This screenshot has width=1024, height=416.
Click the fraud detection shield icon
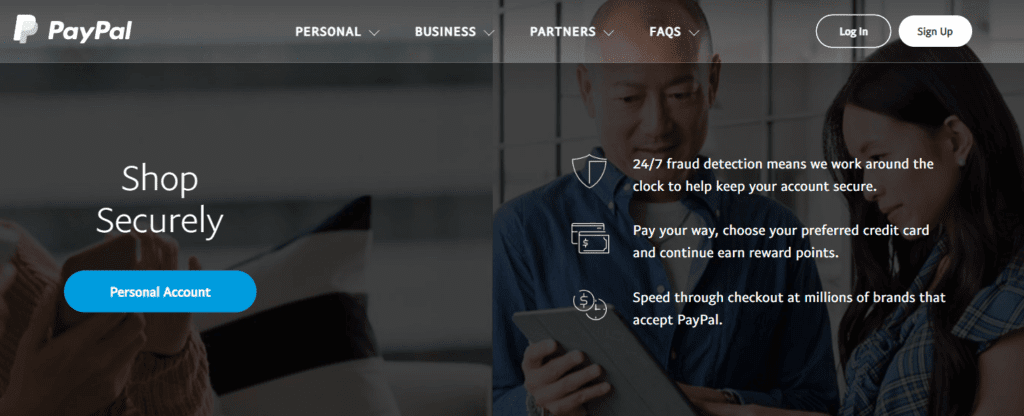point(589,171)
